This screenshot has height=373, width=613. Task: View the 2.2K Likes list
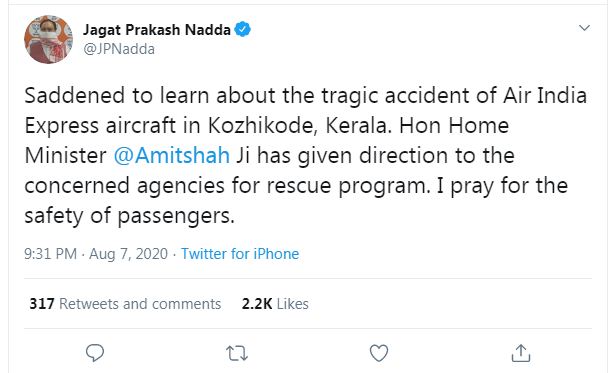coord(275,304)
